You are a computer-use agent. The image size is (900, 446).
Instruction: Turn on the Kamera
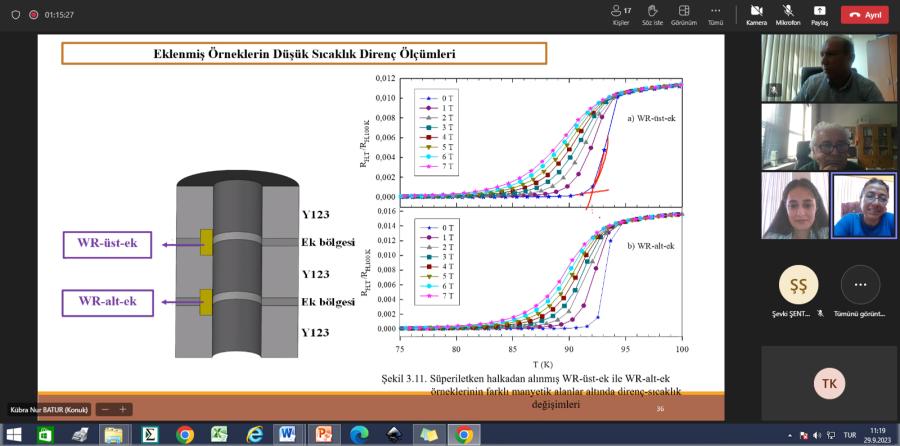[756, 14]
